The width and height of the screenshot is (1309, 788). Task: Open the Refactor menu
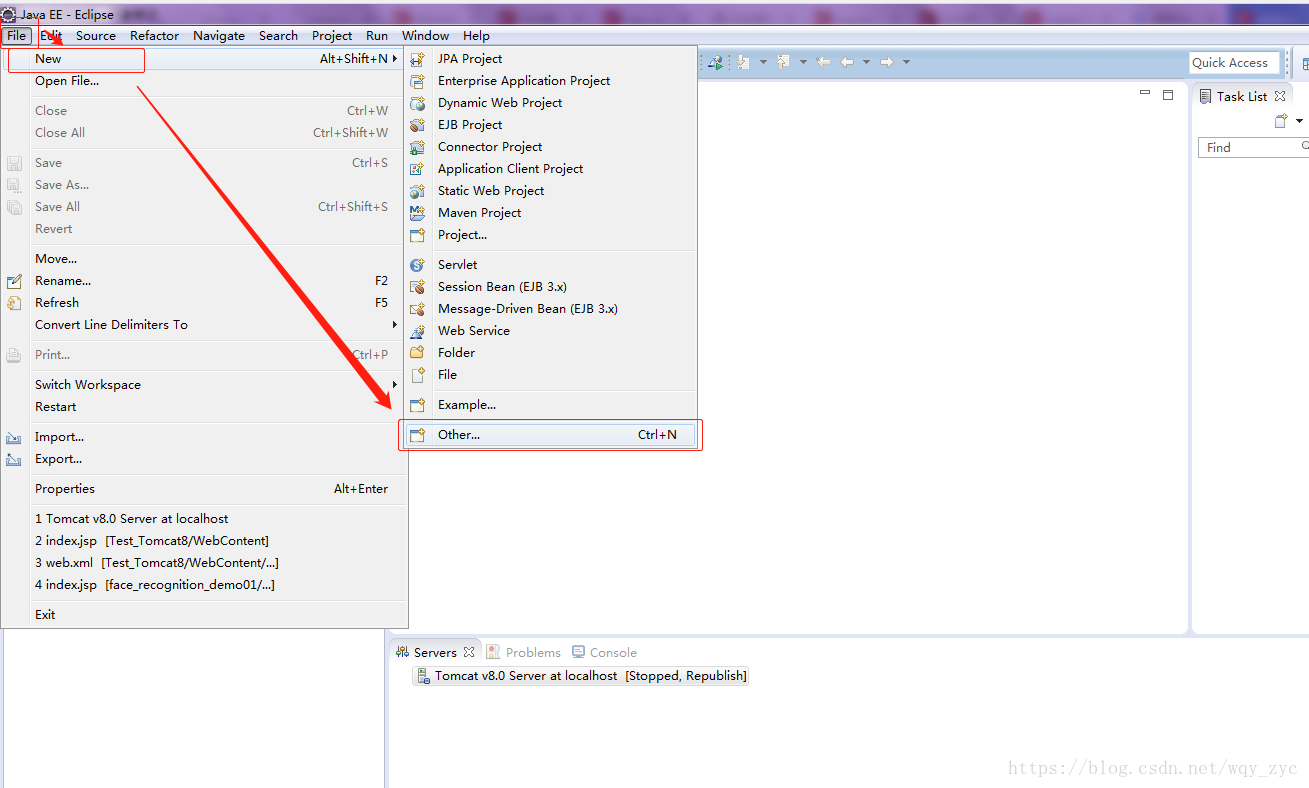[x=154, y=36]
